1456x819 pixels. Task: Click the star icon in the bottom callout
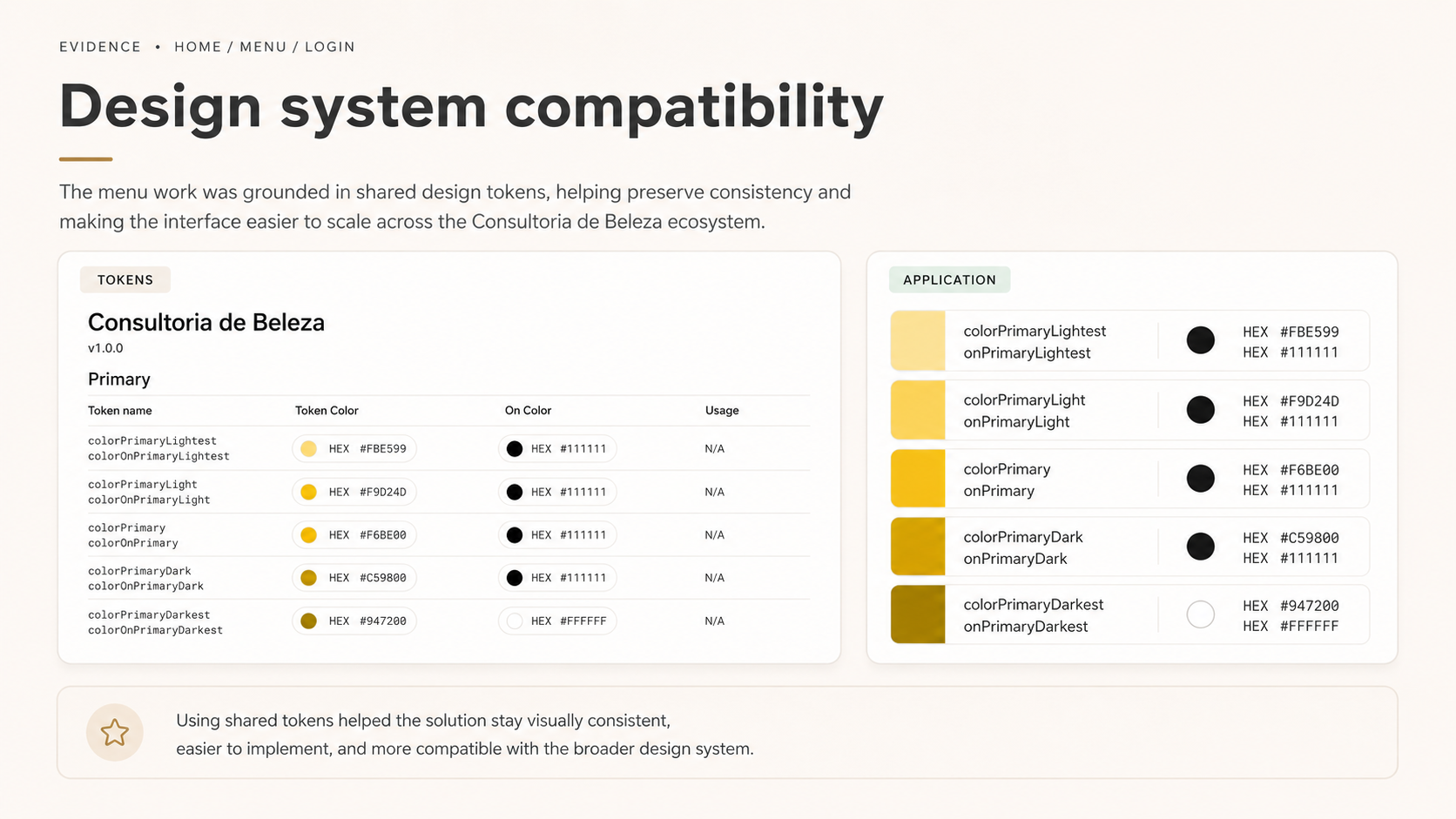(114, 733)
